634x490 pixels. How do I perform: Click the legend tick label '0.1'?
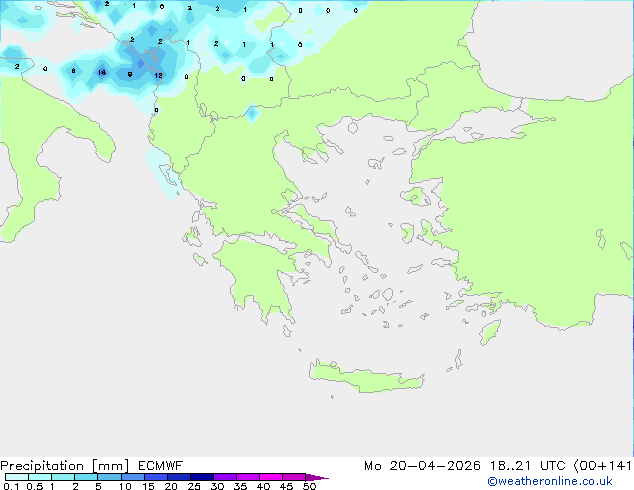pyautogui.click(x=11, y=486)
